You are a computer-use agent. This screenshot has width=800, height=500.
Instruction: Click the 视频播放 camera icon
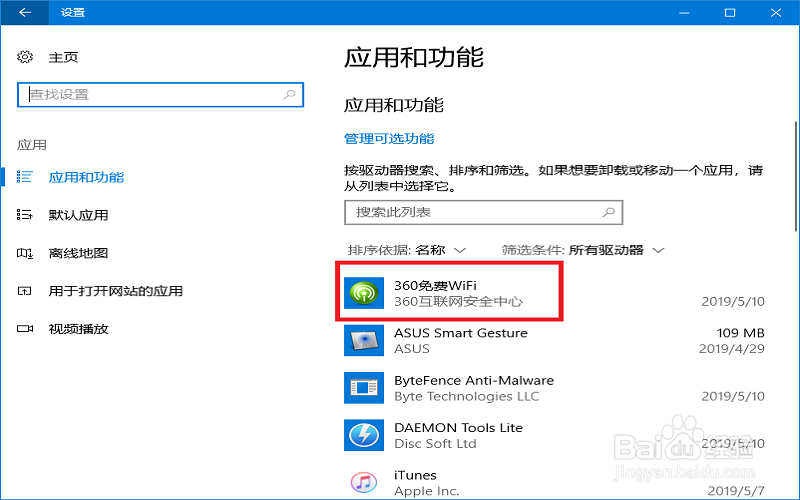pos(24,329)
